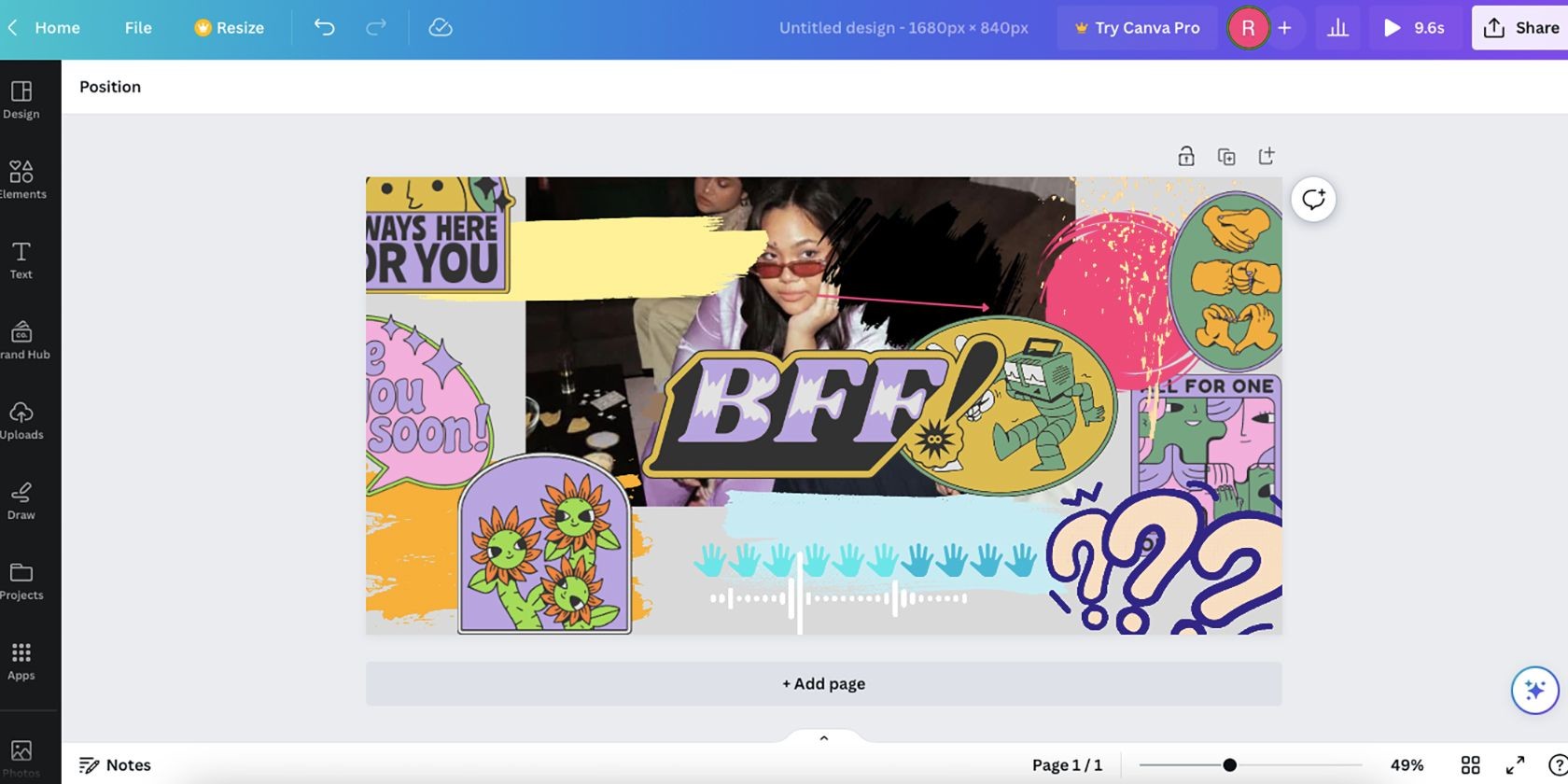
Task: Open the Resize options
Action: pos(230,28)
